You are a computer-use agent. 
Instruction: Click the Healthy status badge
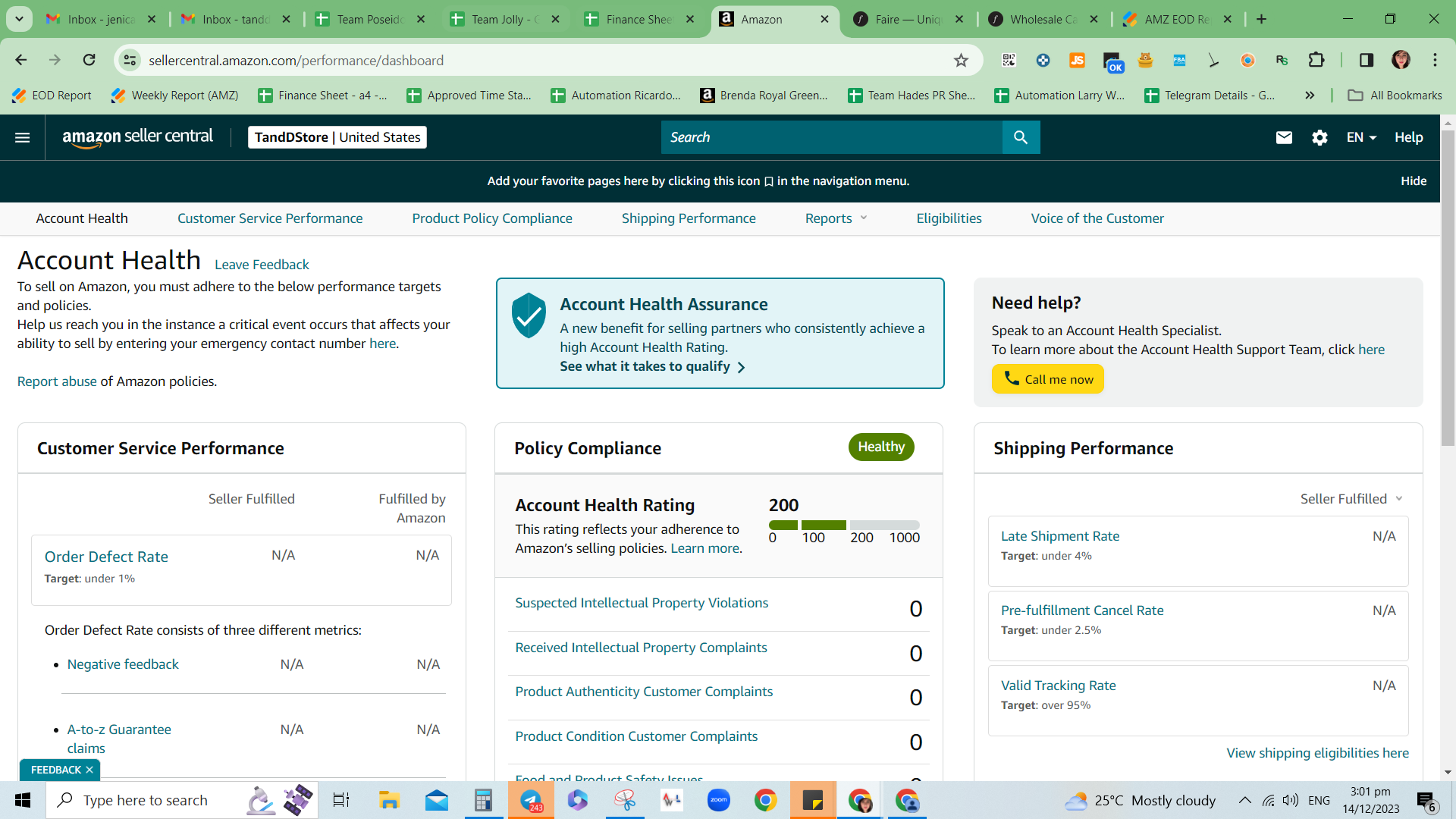pyautogui.click(x=881, y=447)
